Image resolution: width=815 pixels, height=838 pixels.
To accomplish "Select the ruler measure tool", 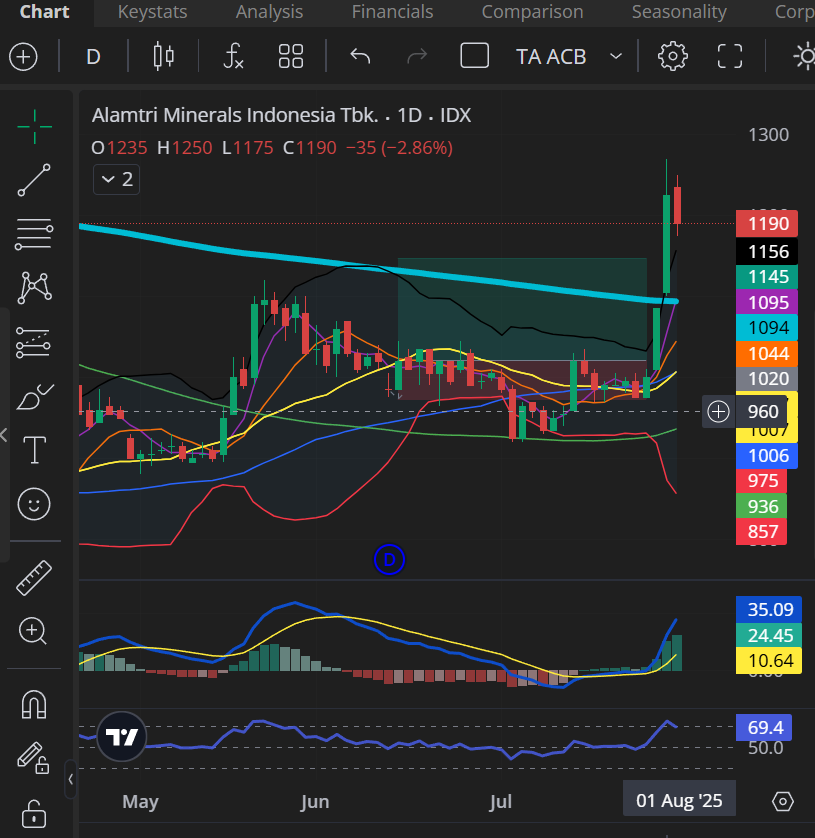I will click(34, 578).
